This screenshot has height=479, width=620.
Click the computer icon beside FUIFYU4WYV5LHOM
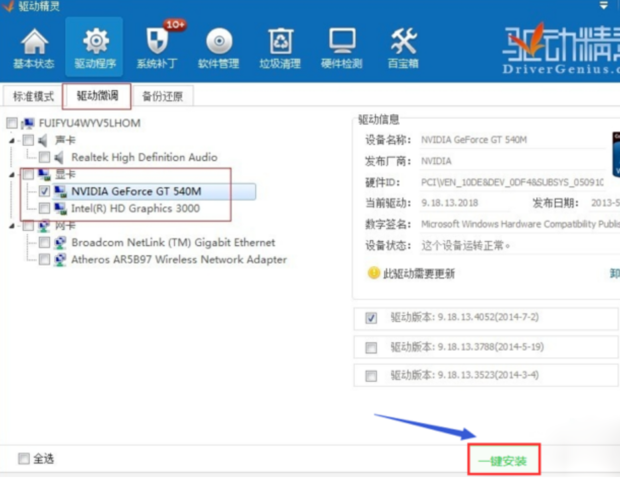(x=28, y=123)
